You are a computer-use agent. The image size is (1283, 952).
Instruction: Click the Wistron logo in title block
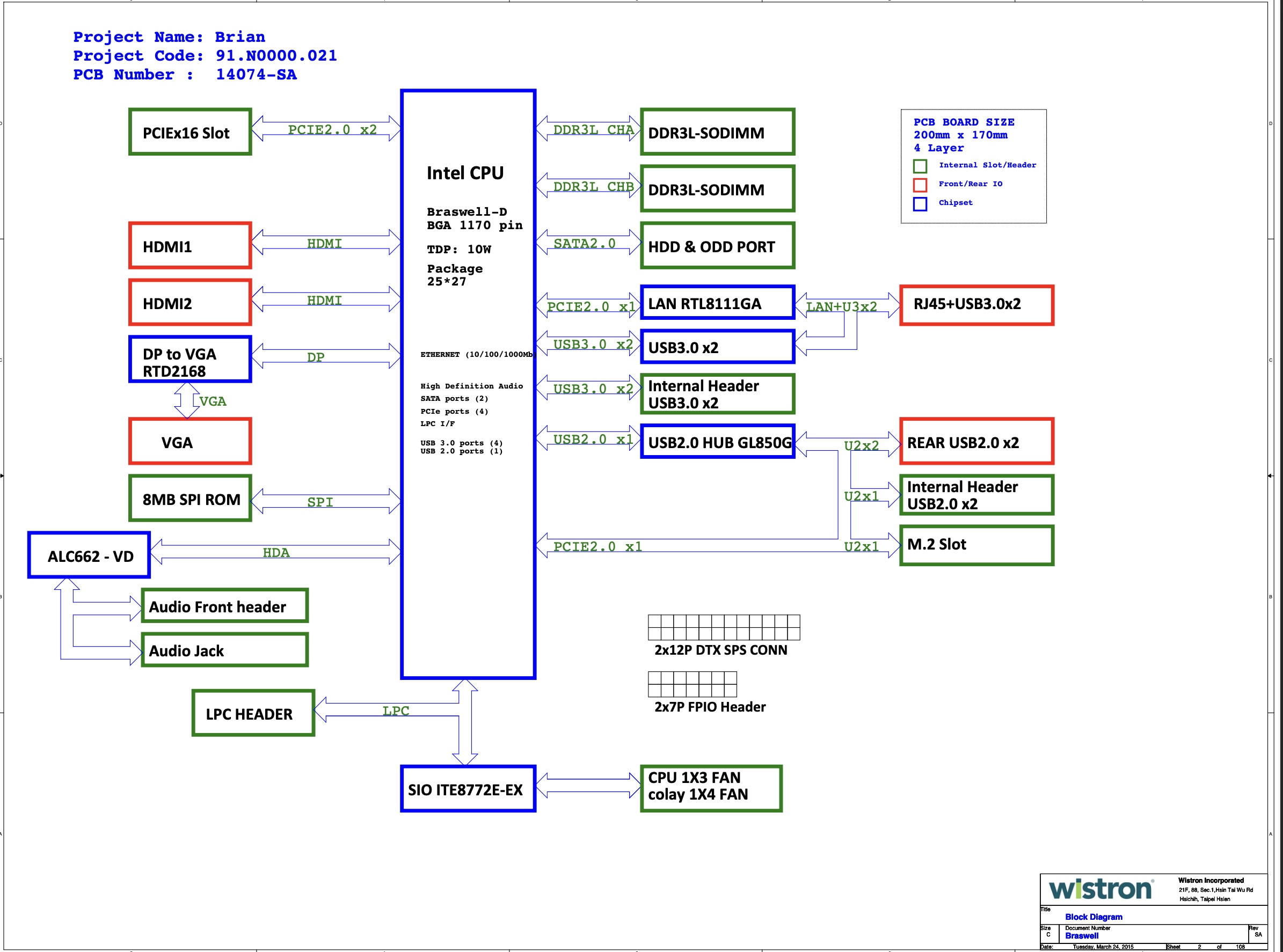(1100, 889)
